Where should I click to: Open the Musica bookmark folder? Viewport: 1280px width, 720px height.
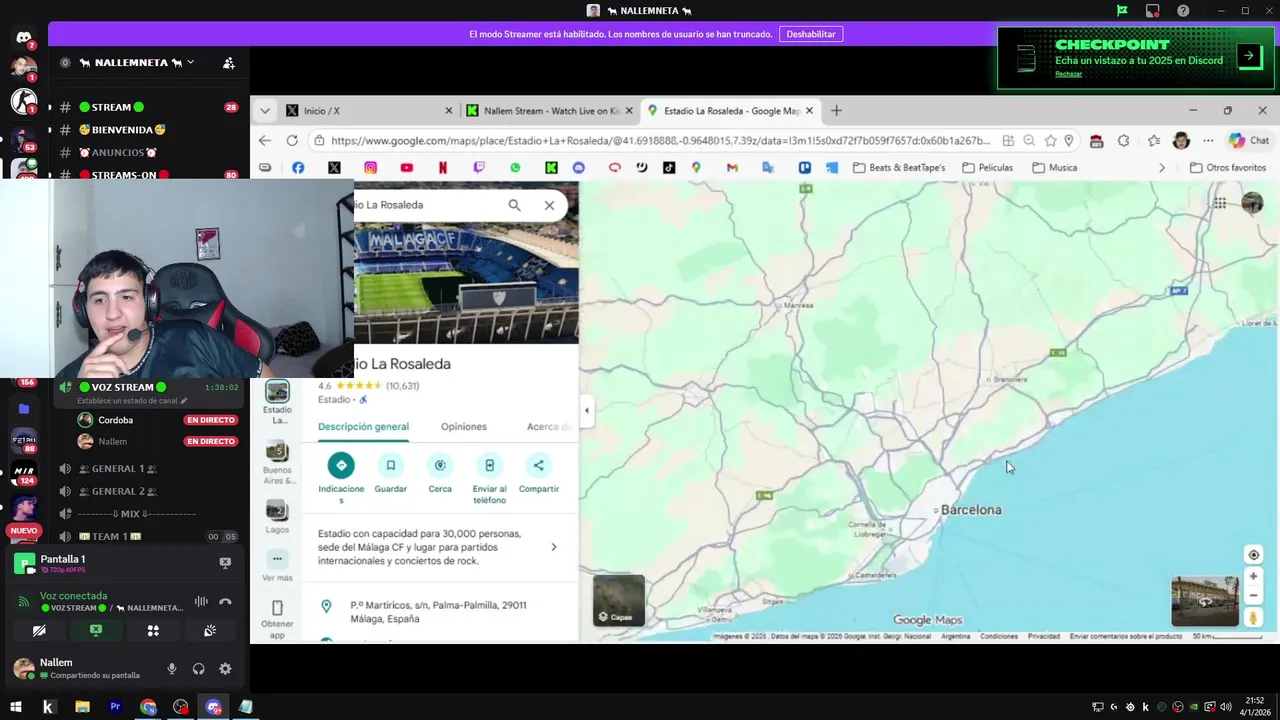[x=1055, y=168]
